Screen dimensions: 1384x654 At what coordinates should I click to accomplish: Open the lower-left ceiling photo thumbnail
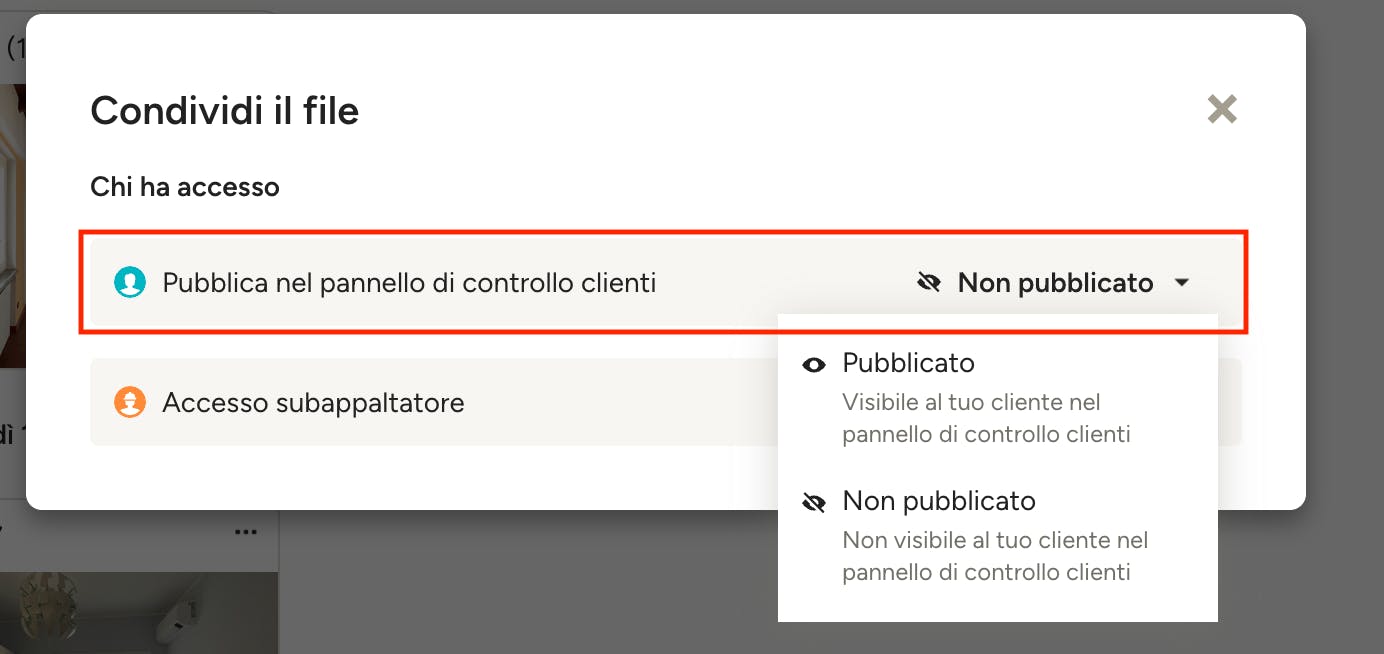pos(138,613)
